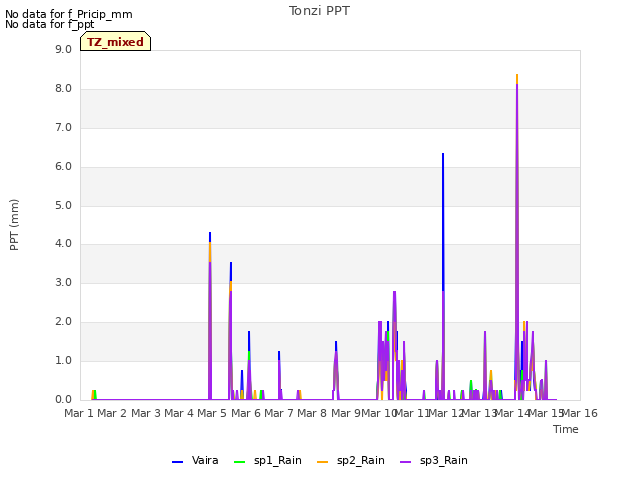Click the PPT (mm) y-axis label
640x480 pixels.
pos(14,224)
